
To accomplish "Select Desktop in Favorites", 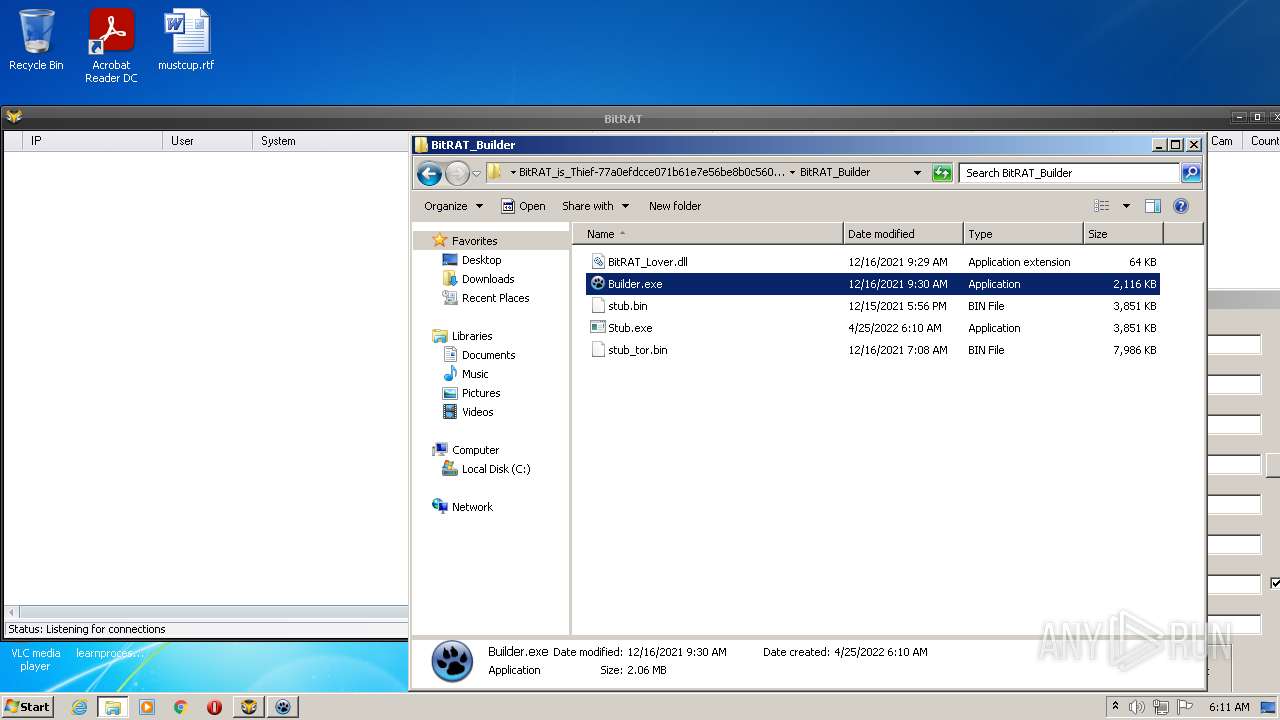I will click(x=481, y=260).
